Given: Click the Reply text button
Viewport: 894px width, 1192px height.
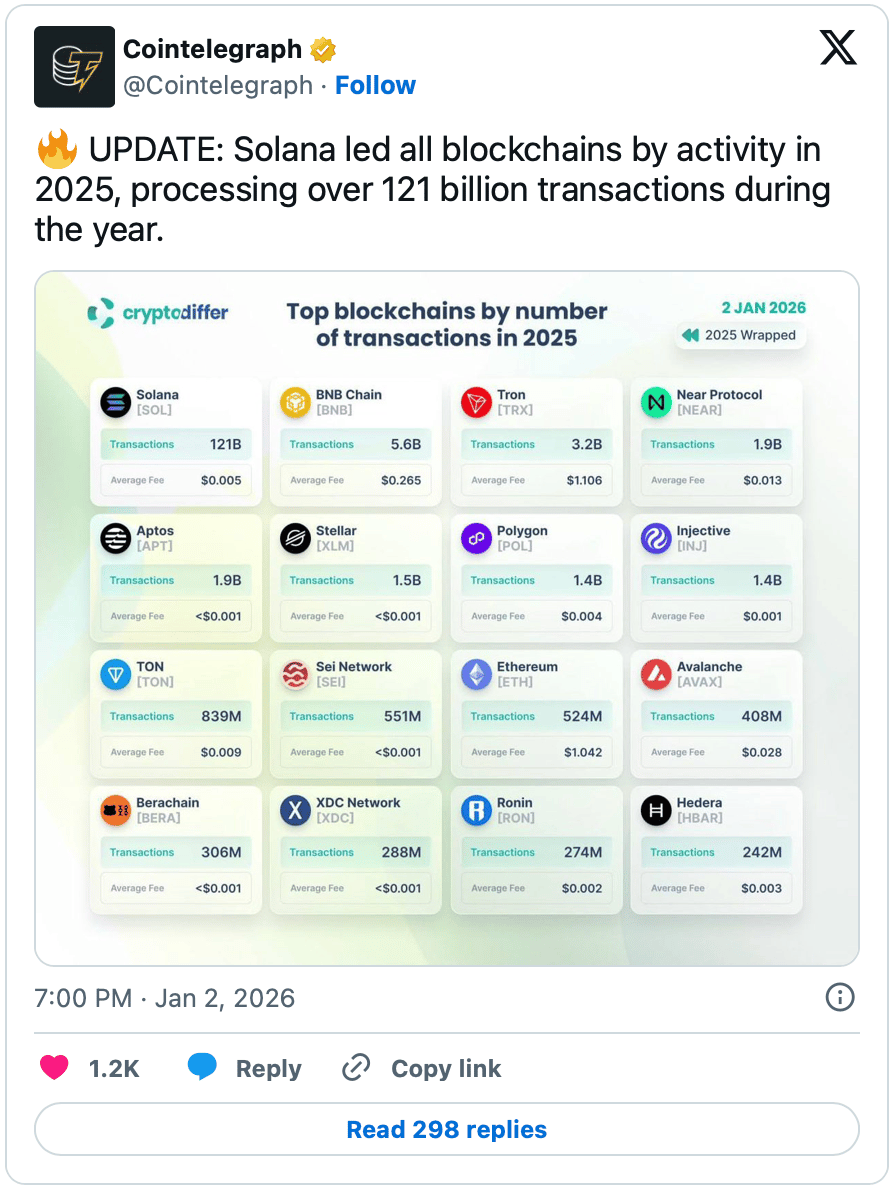Looking at the screenshot, I should (268, 1068).
